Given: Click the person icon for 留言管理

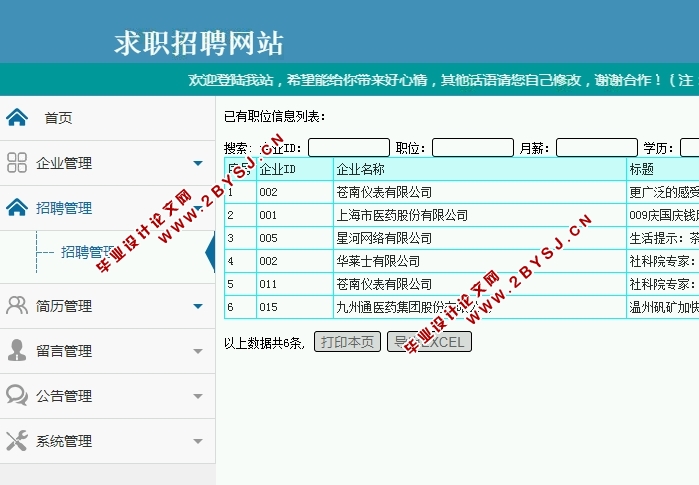Looking at the screenshot, I should pos(17,350).
